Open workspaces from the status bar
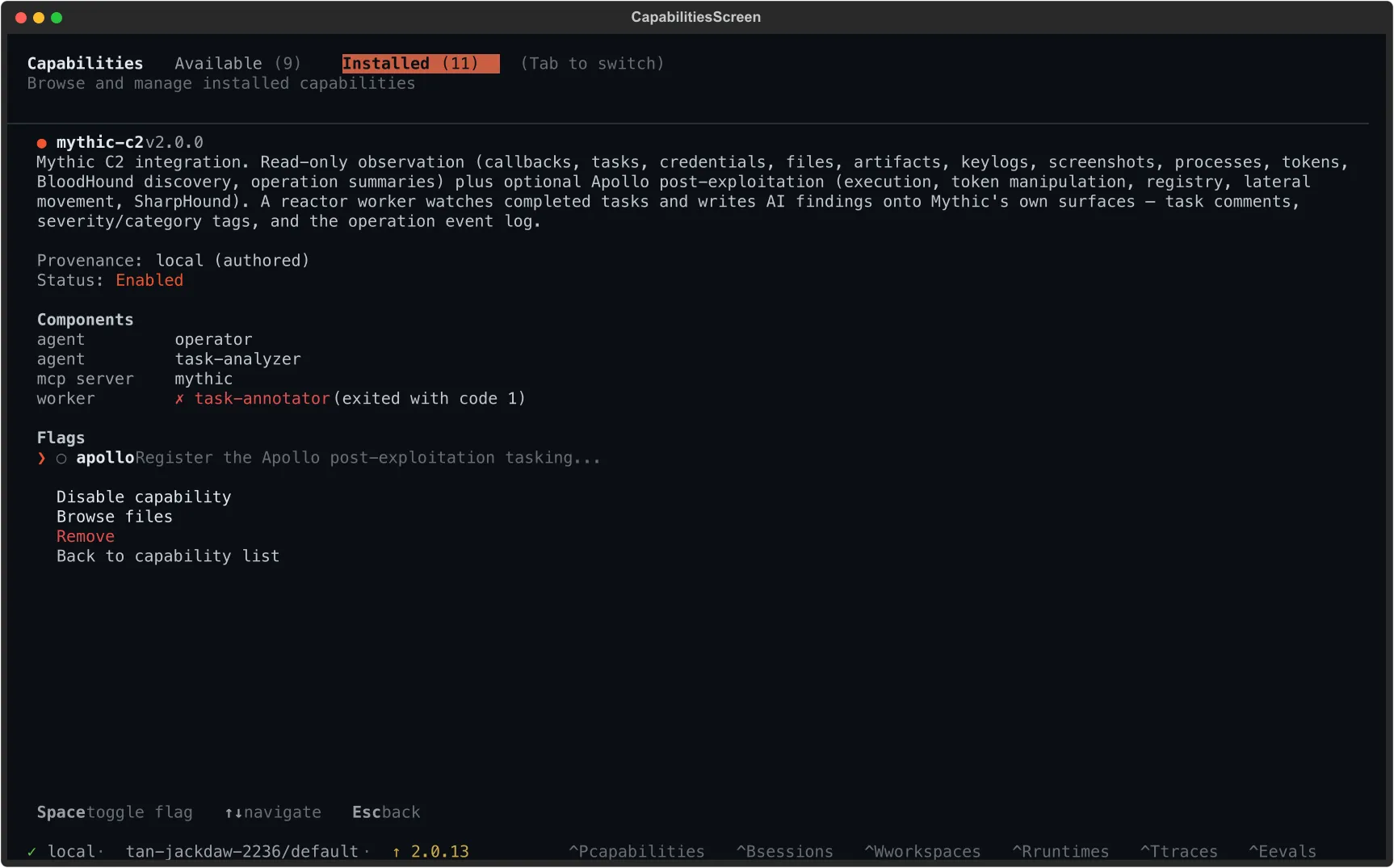The height and width of the screenshot is (868, 1394). pos(922,851)
